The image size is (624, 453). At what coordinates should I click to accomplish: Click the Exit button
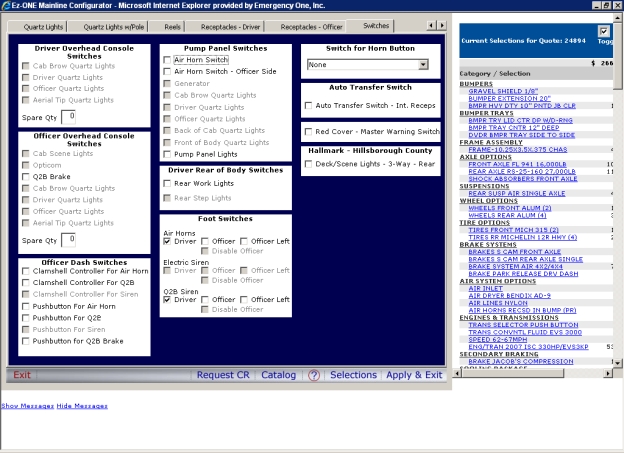[x=22, y=375]
